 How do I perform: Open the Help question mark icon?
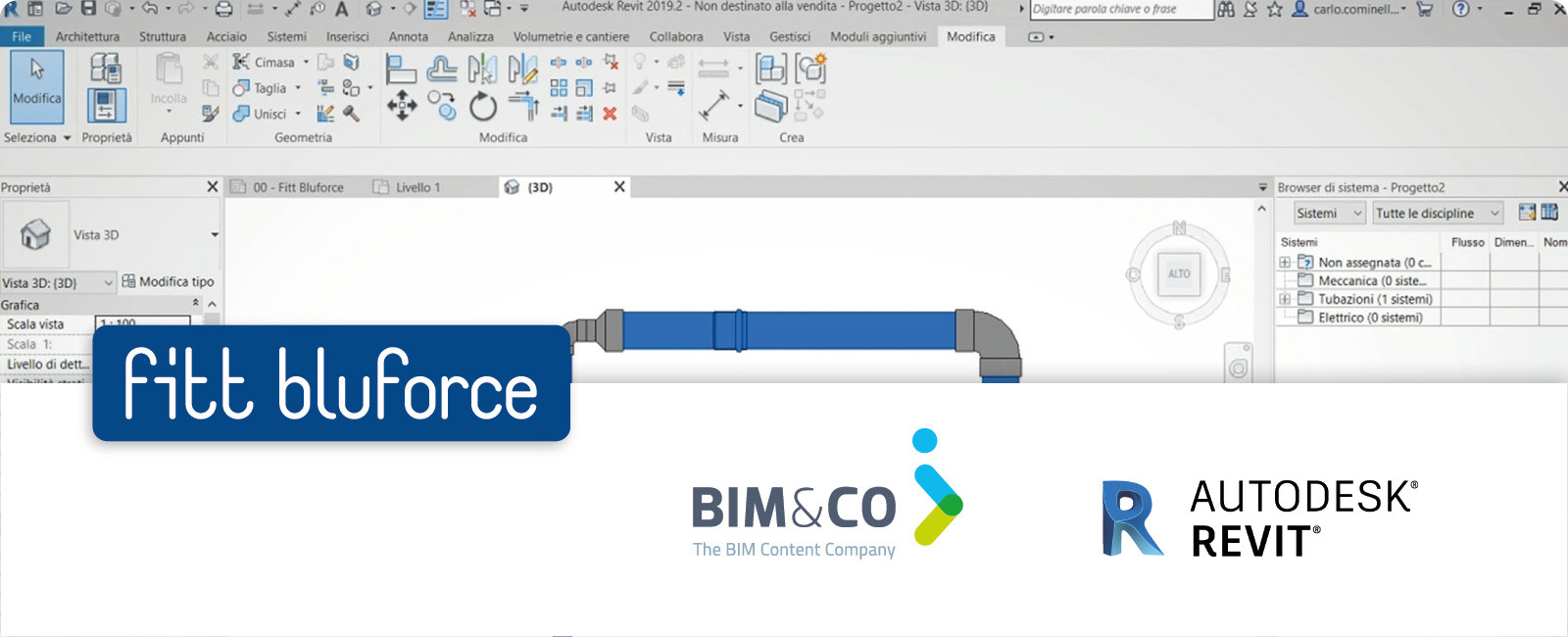click(1460, 9)
